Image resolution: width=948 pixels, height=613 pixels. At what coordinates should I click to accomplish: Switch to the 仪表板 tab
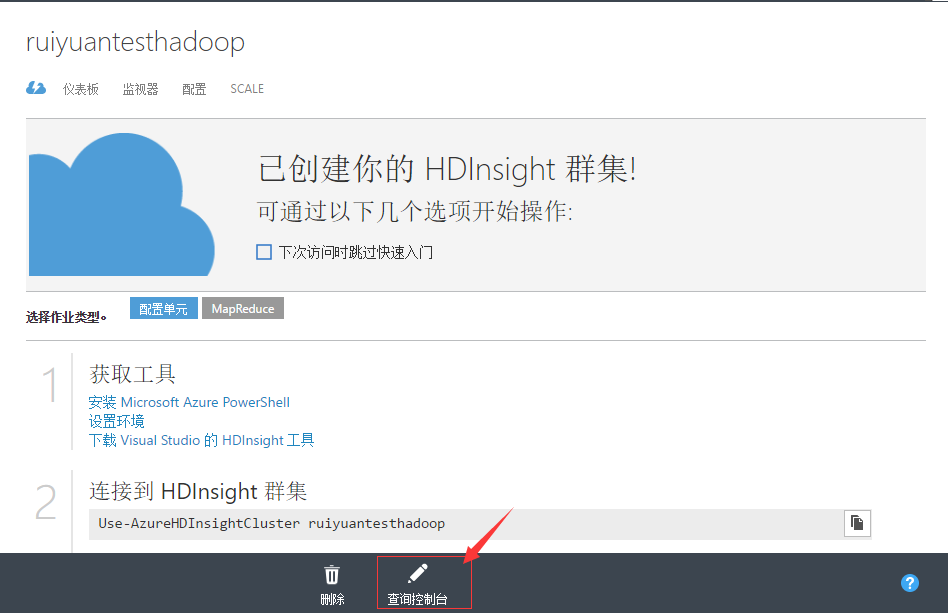pos(81,89)
